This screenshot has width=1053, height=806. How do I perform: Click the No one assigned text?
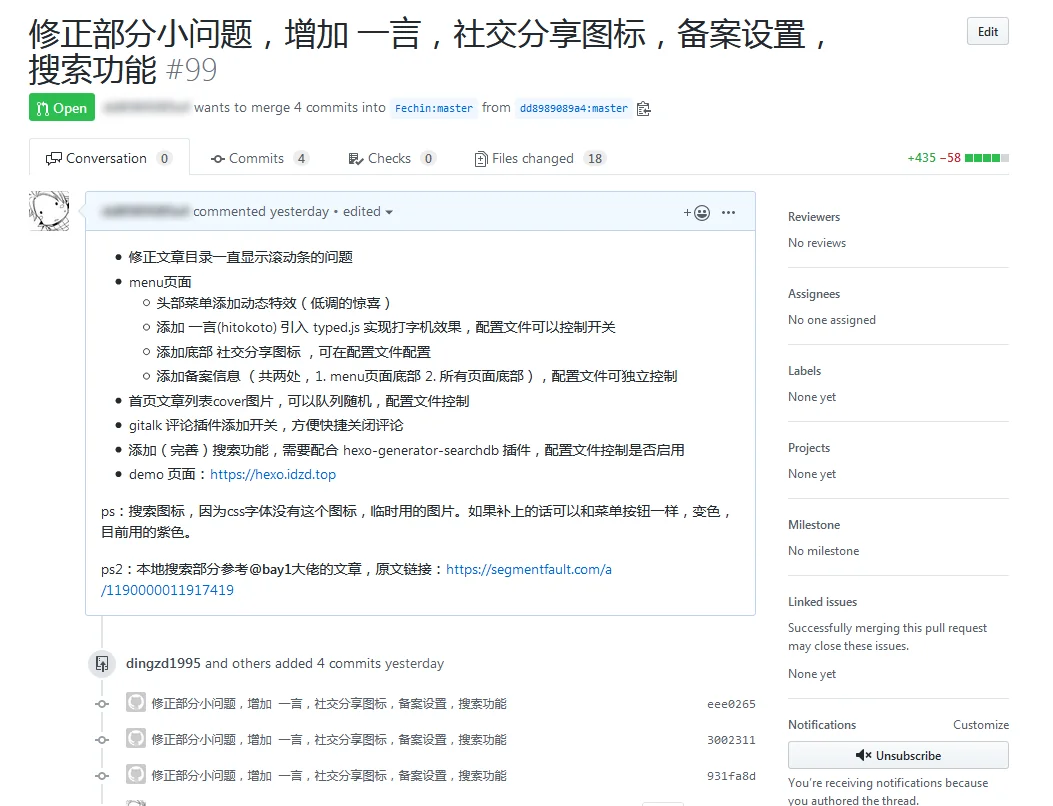pyautogui.click(x=832, y=320)
